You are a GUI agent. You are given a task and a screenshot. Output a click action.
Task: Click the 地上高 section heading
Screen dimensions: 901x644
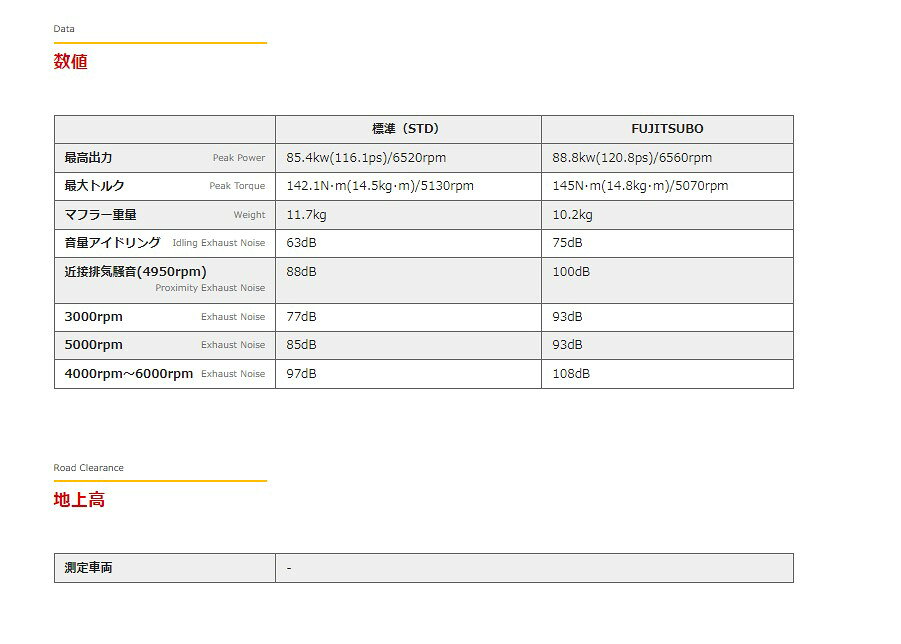pos(79,500)
